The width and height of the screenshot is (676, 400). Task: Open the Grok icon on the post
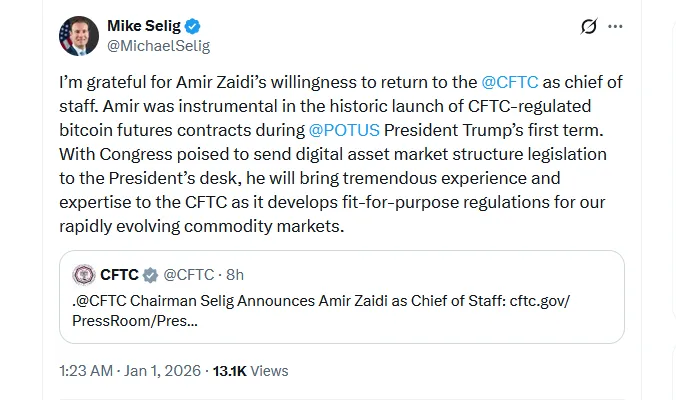[x=589, y=26]
